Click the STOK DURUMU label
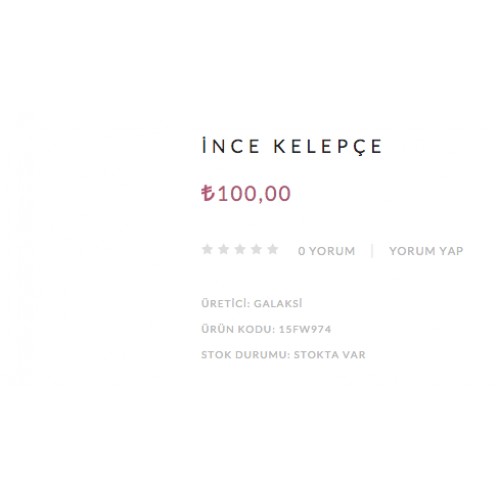Screen dimensions: 500x500 (x=246, y=355)
